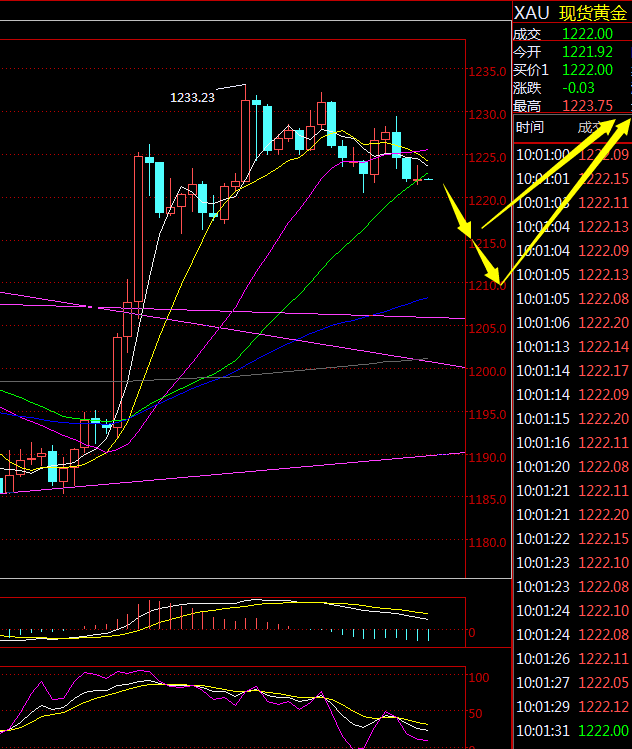
Task: Click the tick entry at 10:01:06
Action: [x=570, y=323]
